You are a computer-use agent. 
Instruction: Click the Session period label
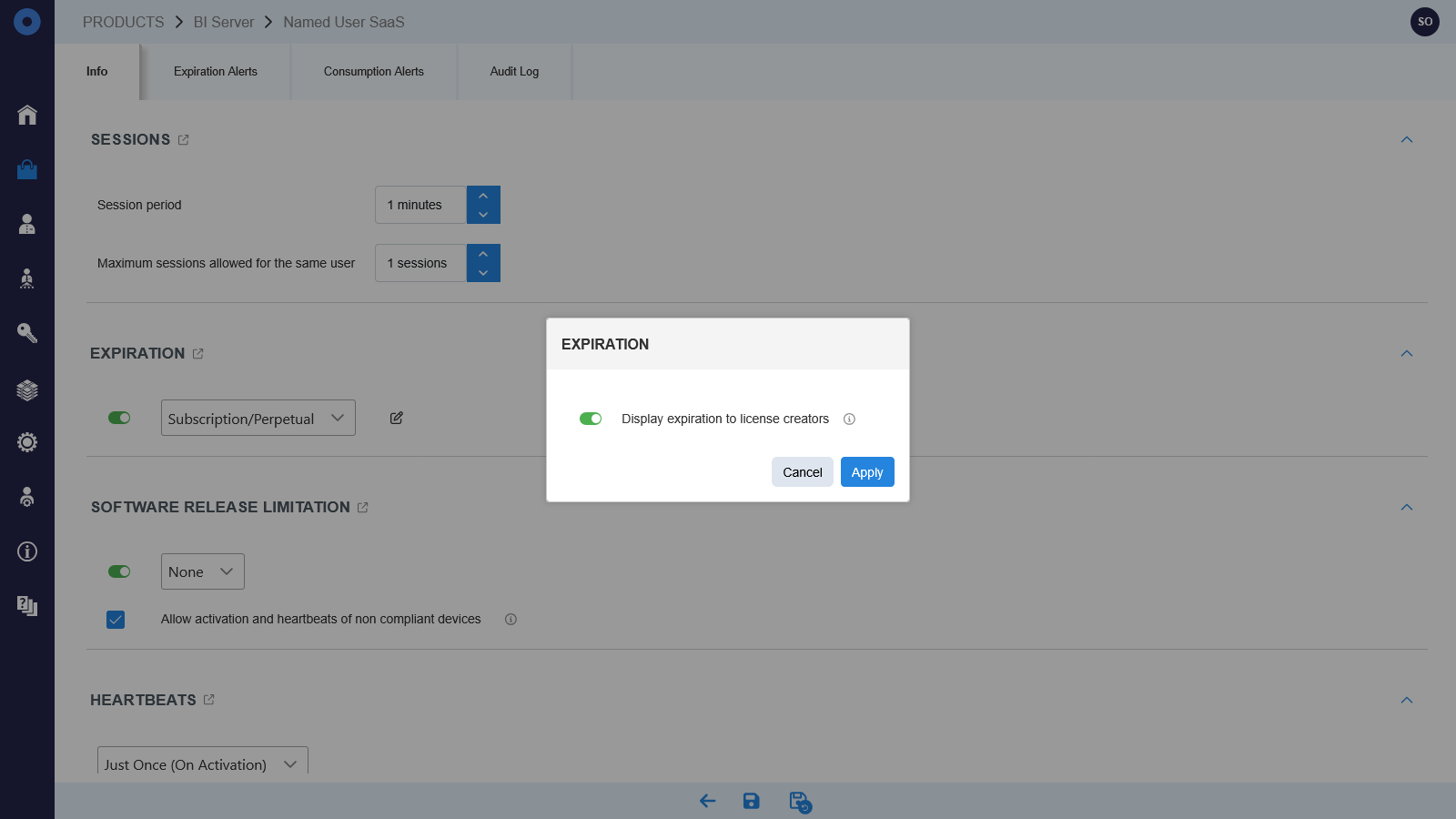point(139,205)
